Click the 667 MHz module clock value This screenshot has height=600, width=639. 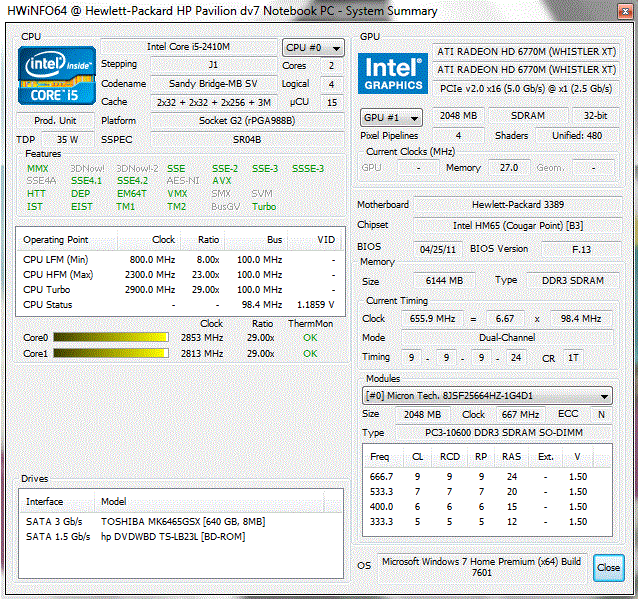(520, 415)
